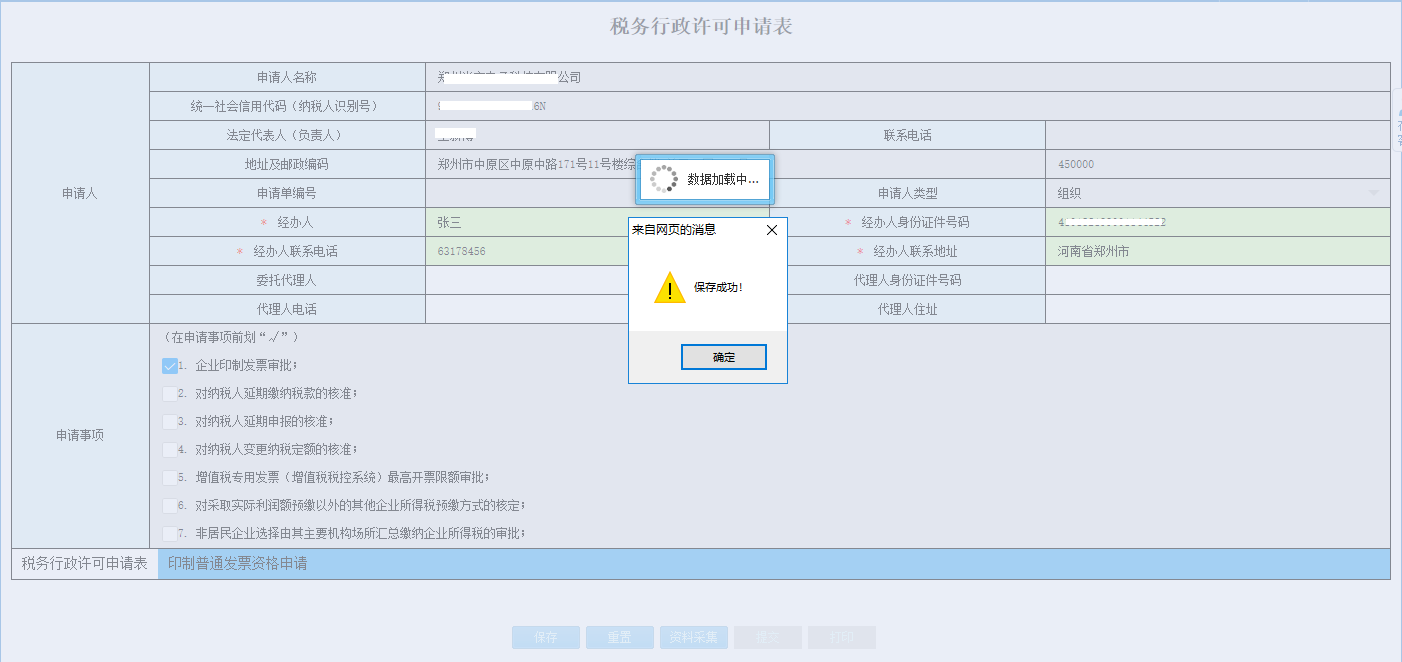The width and height of the screenshot is (1402, 662).
Task: Reset the form with 重置 button
Action: pos(619,637)
